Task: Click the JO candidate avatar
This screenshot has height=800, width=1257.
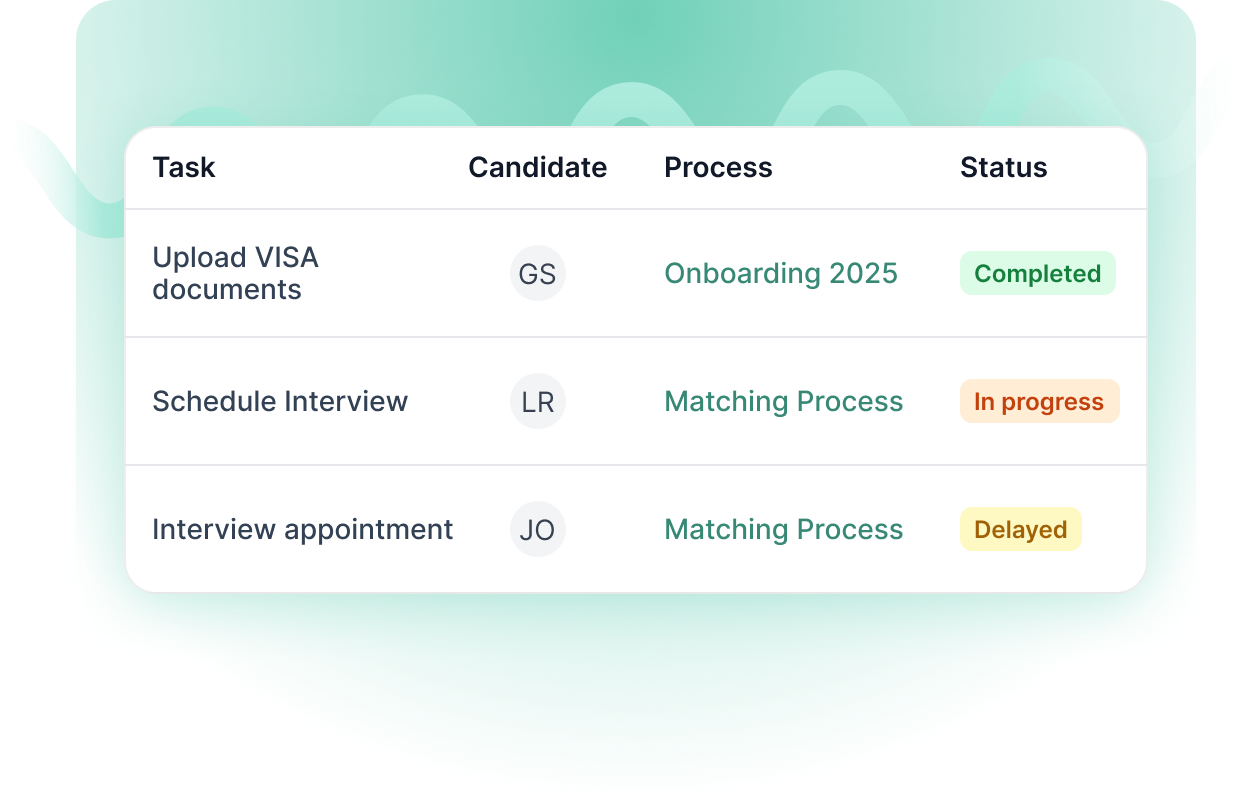Action: click(x=538, y=530)
